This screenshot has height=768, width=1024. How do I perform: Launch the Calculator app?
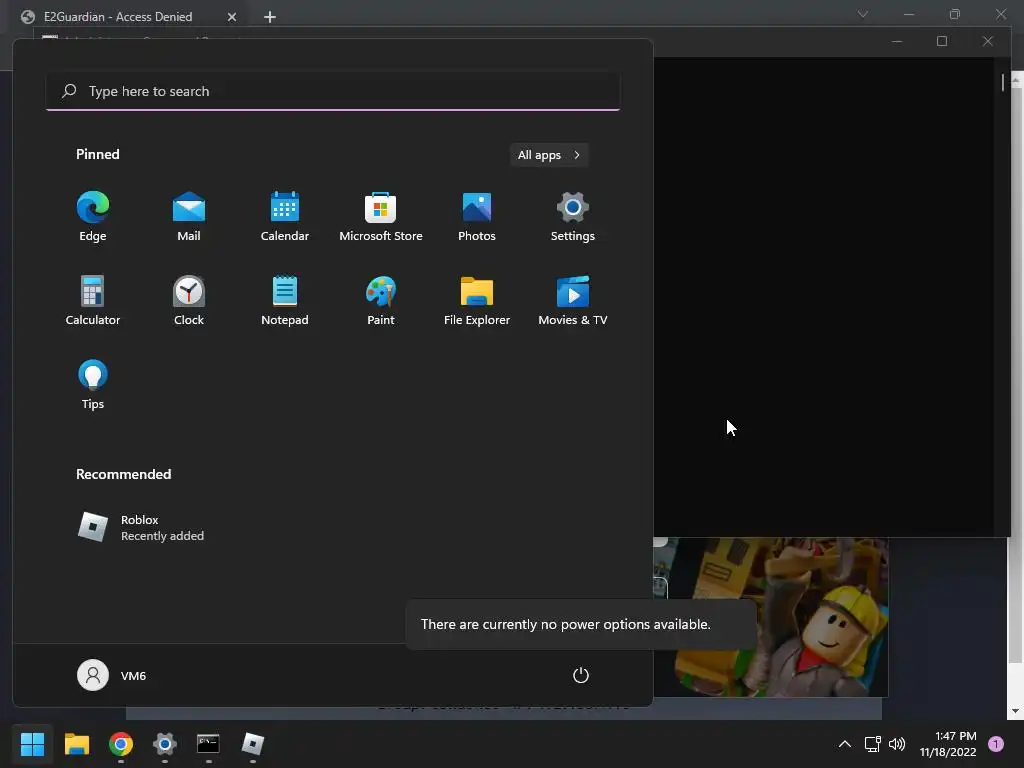pyautogui.click(x=93, y=300)
